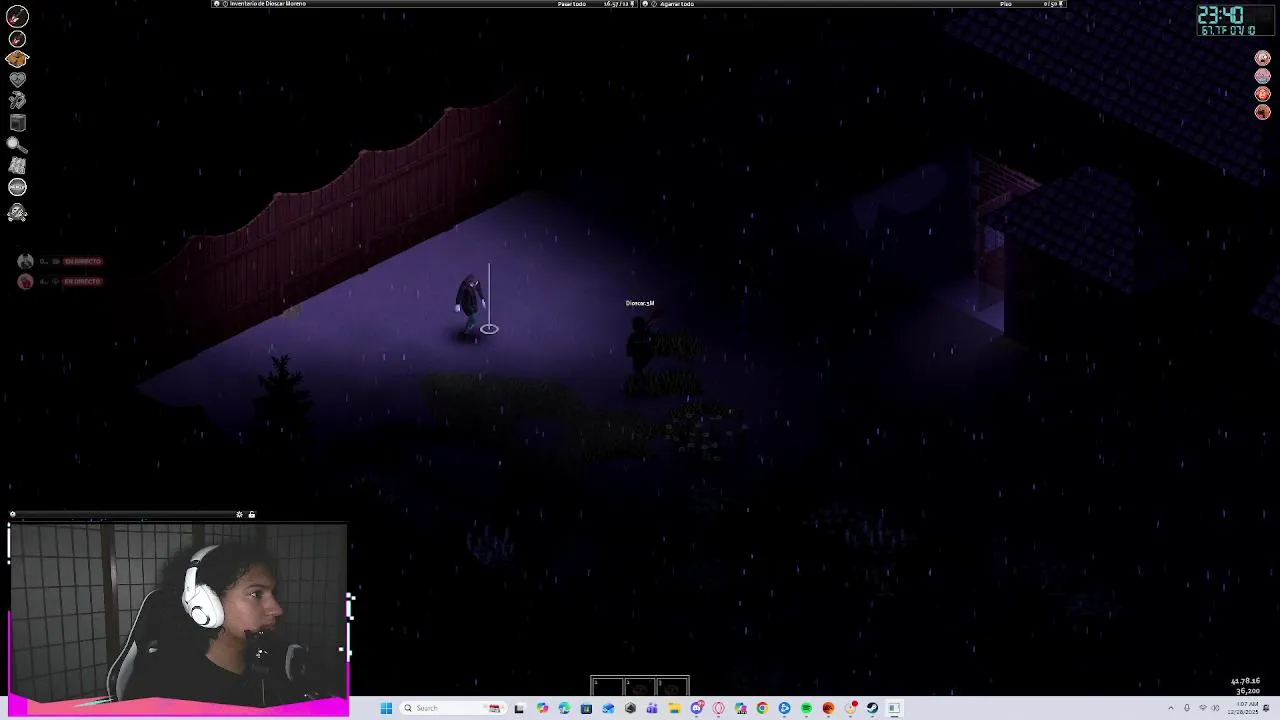Open the folded world map icon
The height and width of the screenshot is (720, 1280).
[x=17, y=166]
